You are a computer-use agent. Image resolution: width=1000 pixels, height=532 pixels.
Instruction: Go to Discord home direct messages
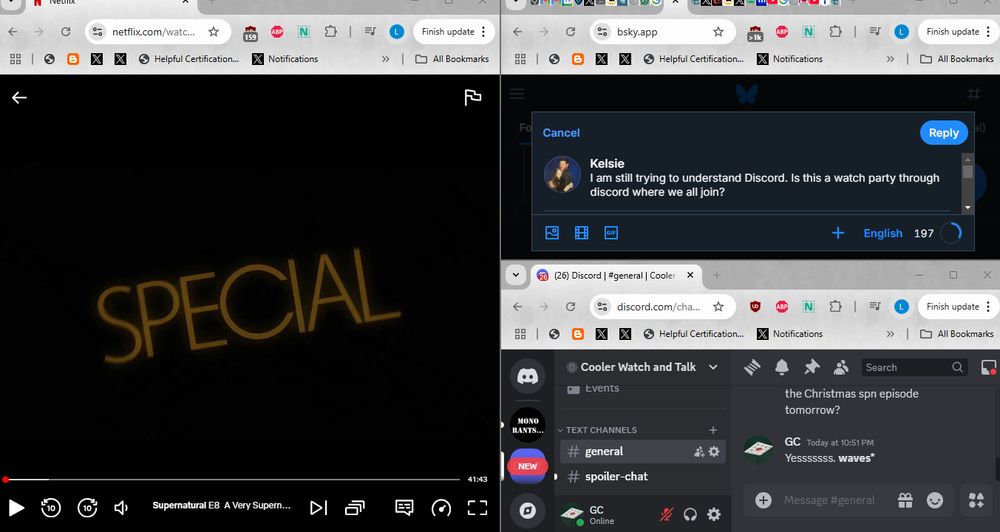point(527,376)
